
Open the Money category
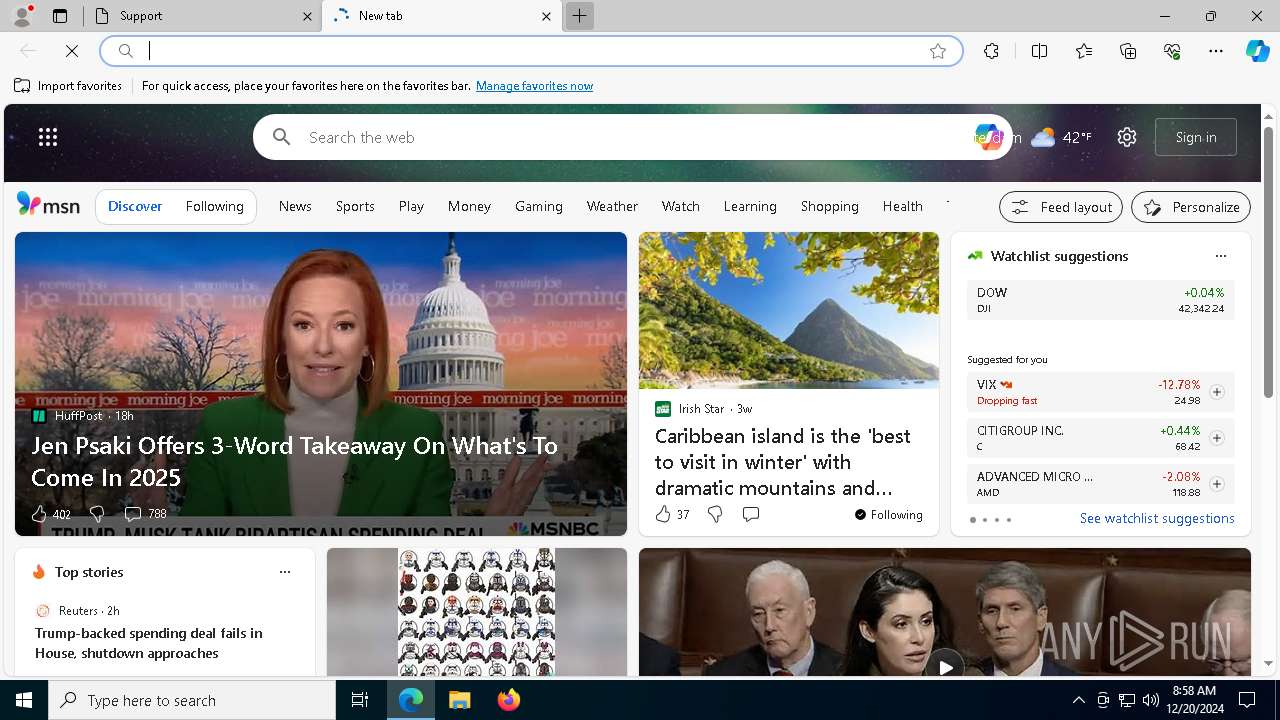click(x=469, y=206)
